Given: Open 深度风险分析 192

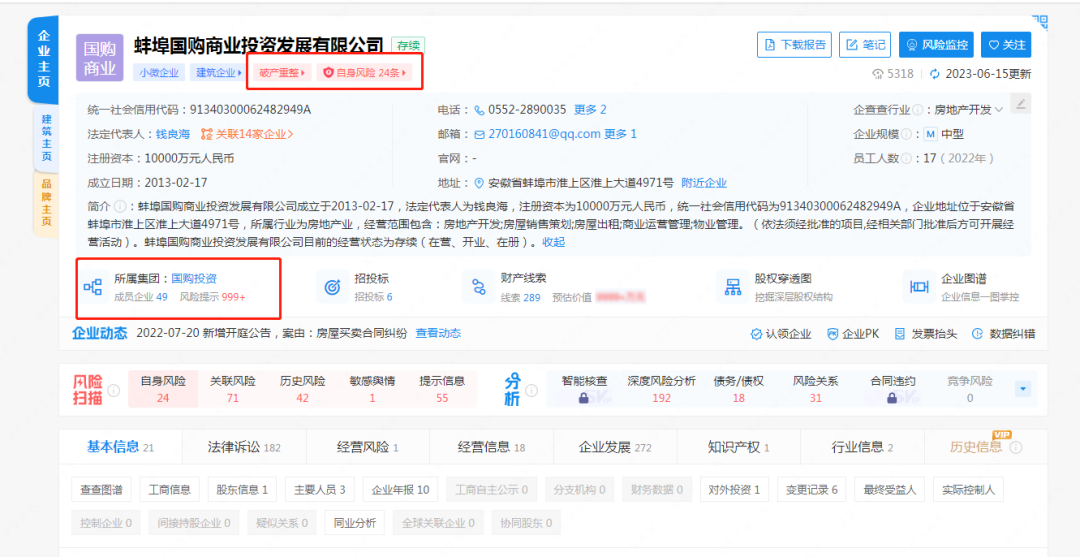Looking at the screenshot, I should coord(661,389).
